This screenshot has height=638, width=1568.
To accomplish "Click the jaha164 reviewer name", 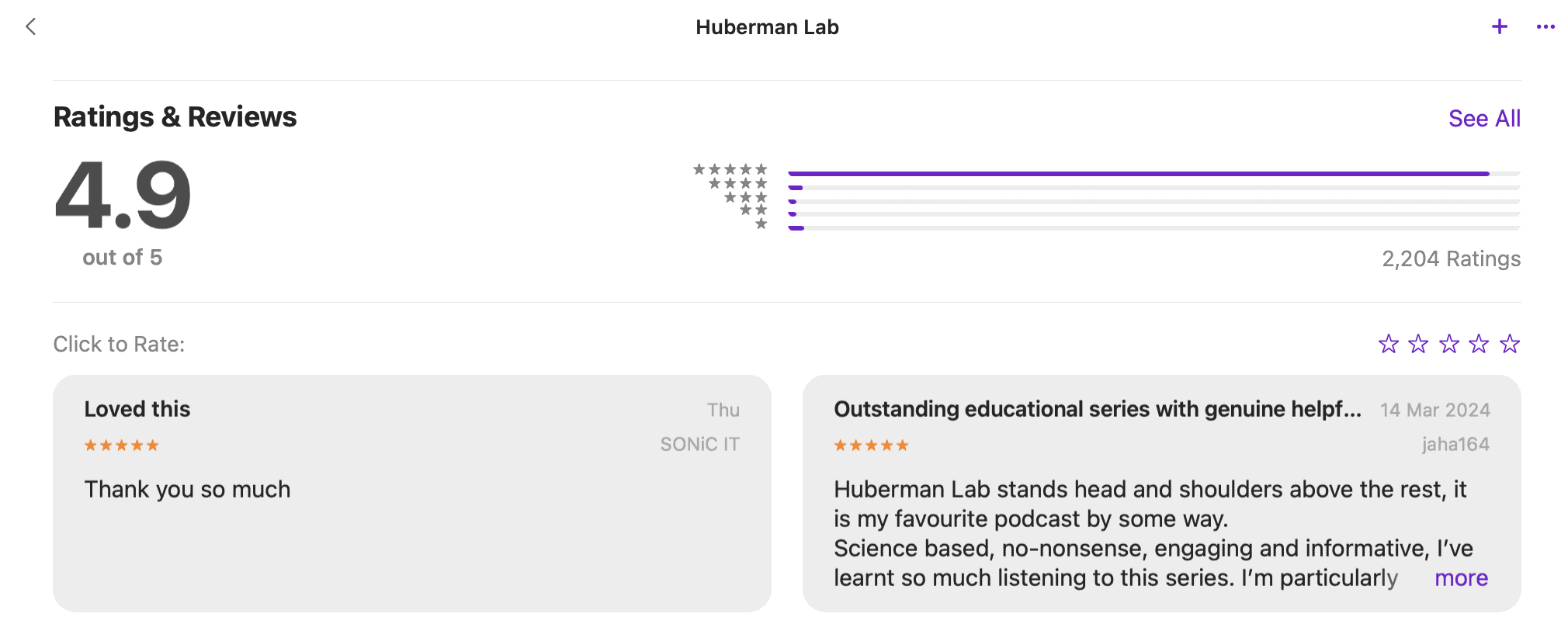I will point(1455,444).
